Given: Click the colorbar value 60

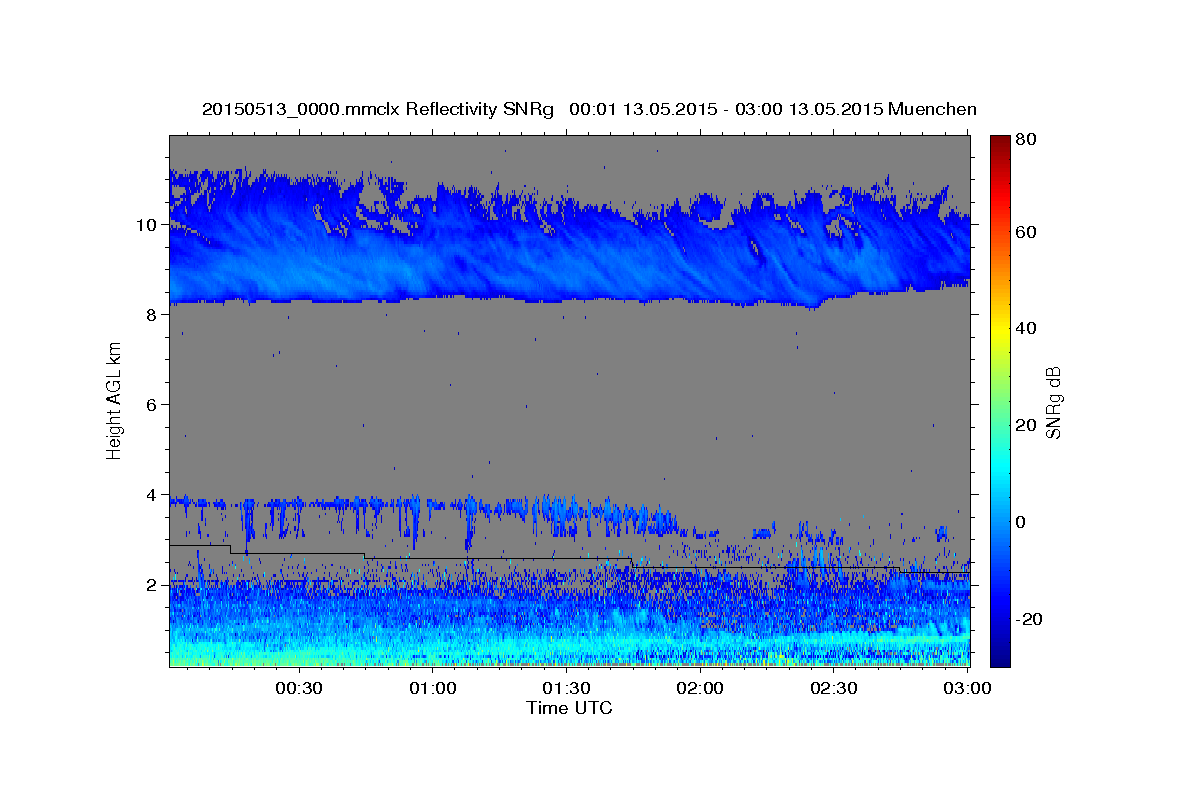Looking at the screenshot, I should click(x=1024, y=232).
